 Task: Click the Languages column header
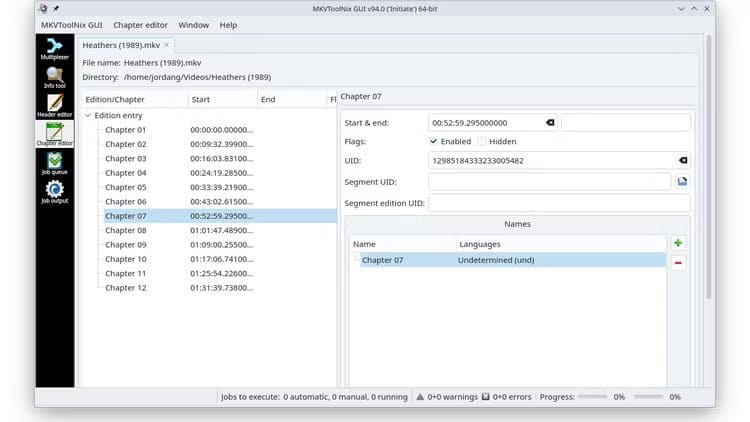pos(561,244)
